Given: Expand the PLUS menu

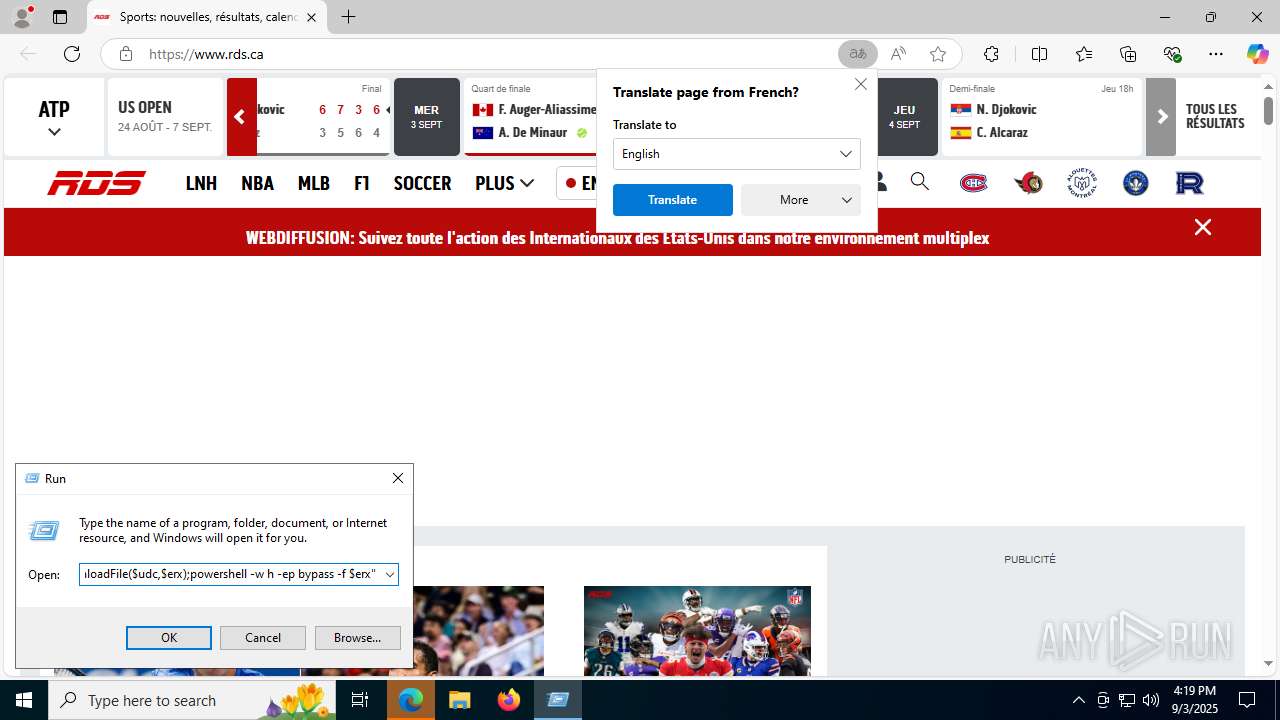Looking at the screenshot, I should click(x=504, y=183).
